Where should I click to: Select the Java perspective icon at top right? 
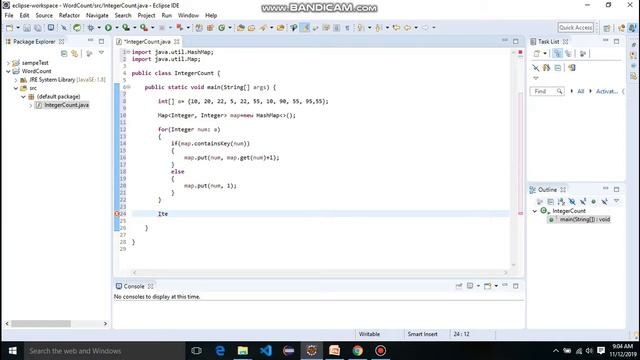[x=632, y=28]
